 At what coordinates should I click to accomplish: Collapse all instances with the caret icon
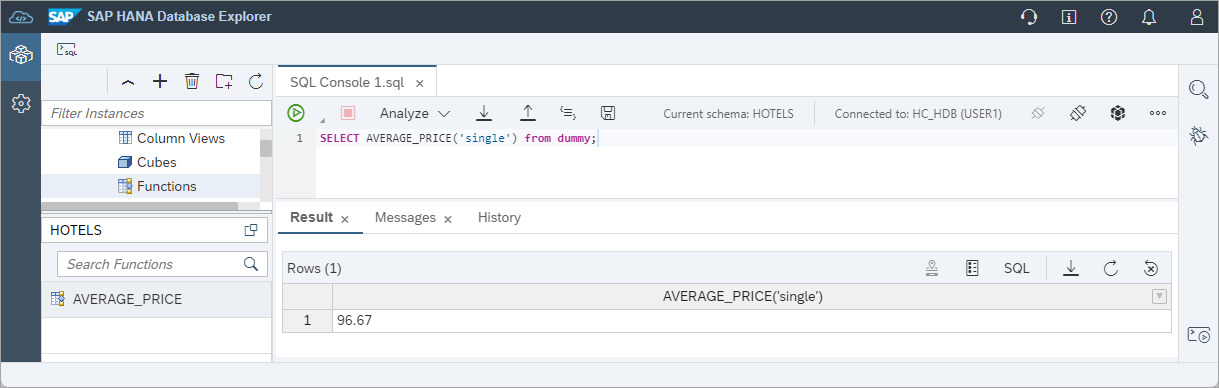127,82
